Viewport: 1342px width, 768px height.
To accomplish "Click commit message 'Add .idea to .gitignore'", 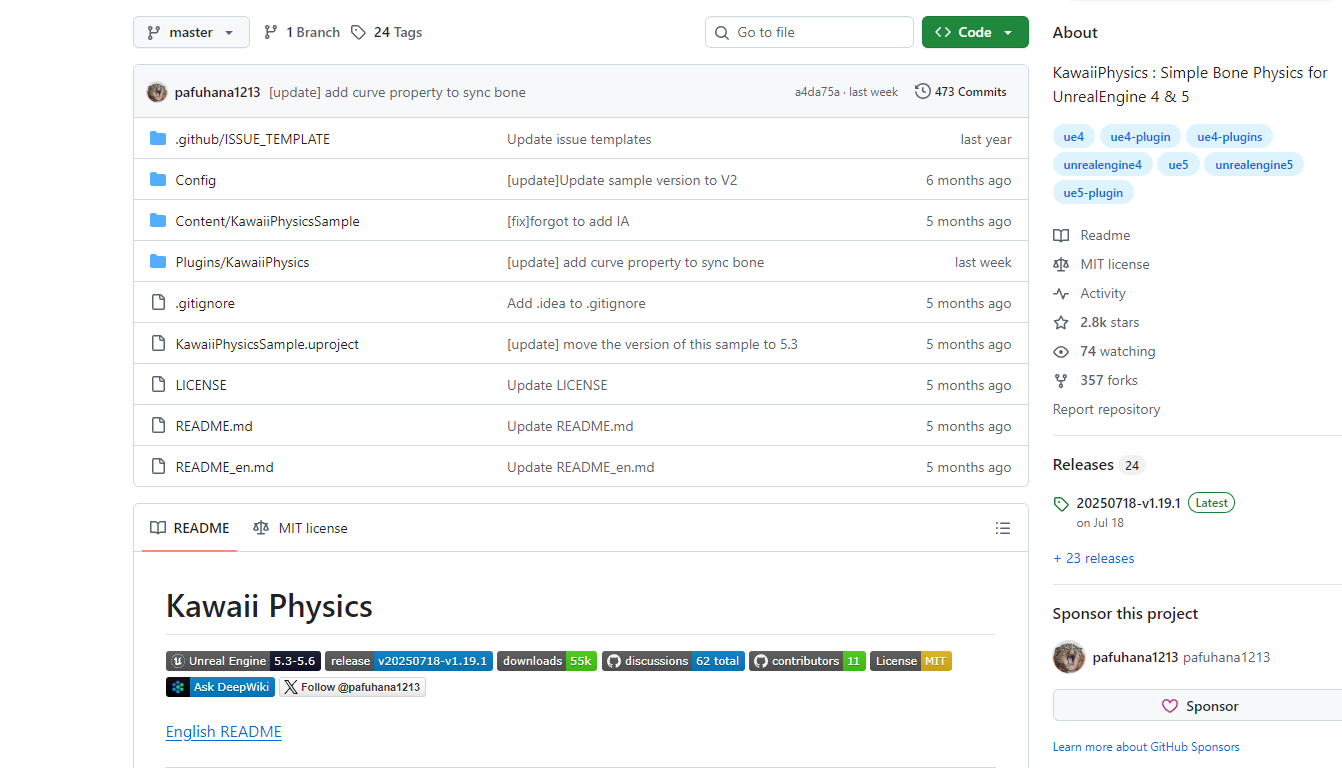I will 576,303.
